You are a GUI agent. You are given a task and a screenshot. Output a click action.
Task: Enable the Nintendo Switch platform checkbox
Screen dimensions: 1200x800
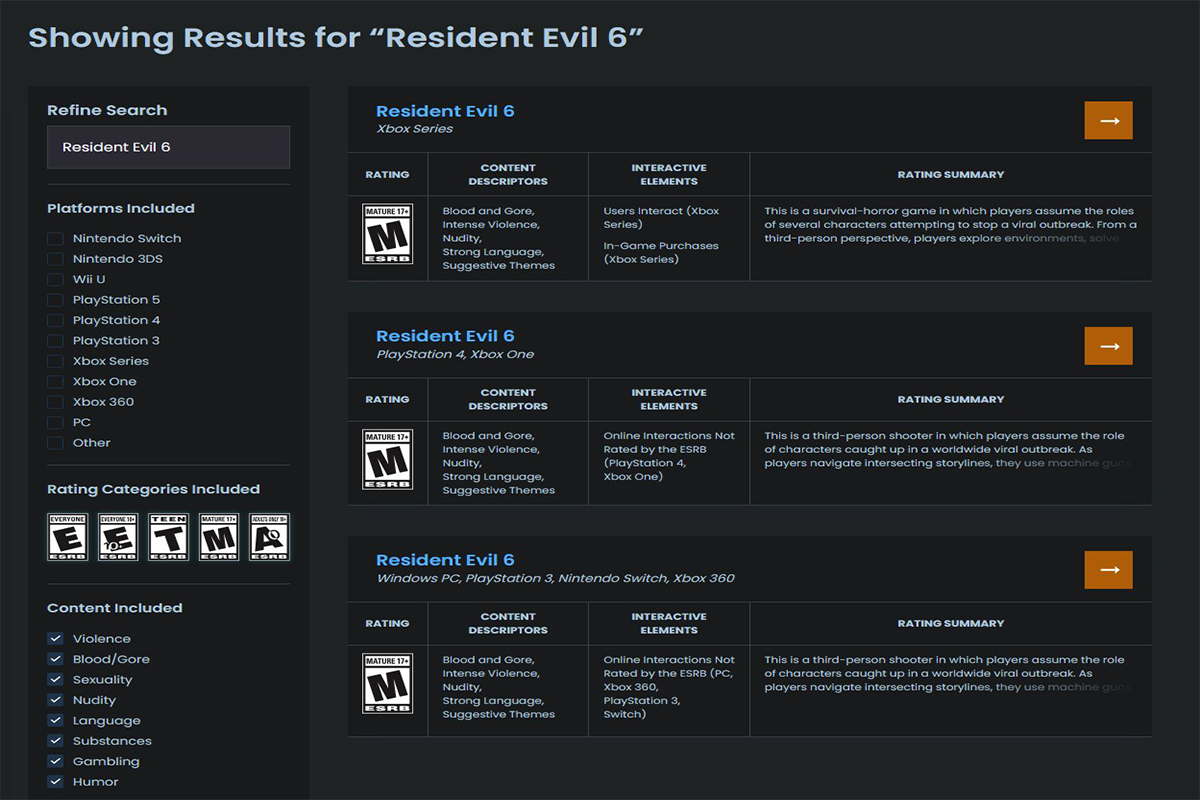pyautogui.click(x=55, y=238)
